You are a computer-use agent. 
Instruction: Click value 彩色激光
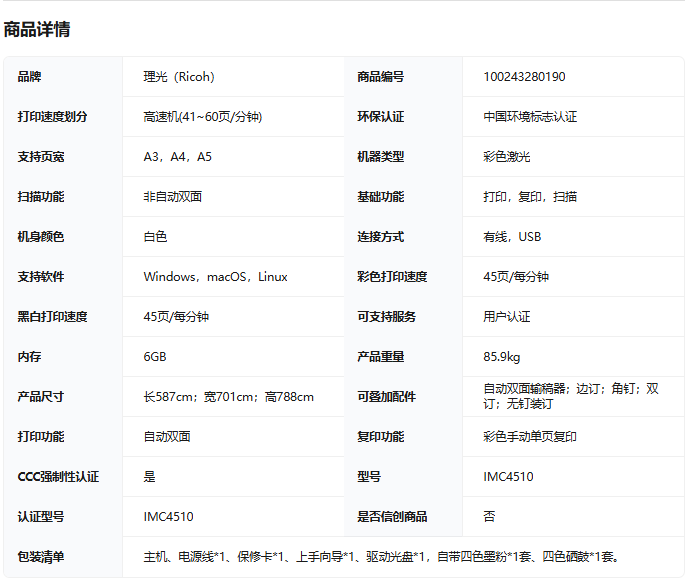point(507,157)
